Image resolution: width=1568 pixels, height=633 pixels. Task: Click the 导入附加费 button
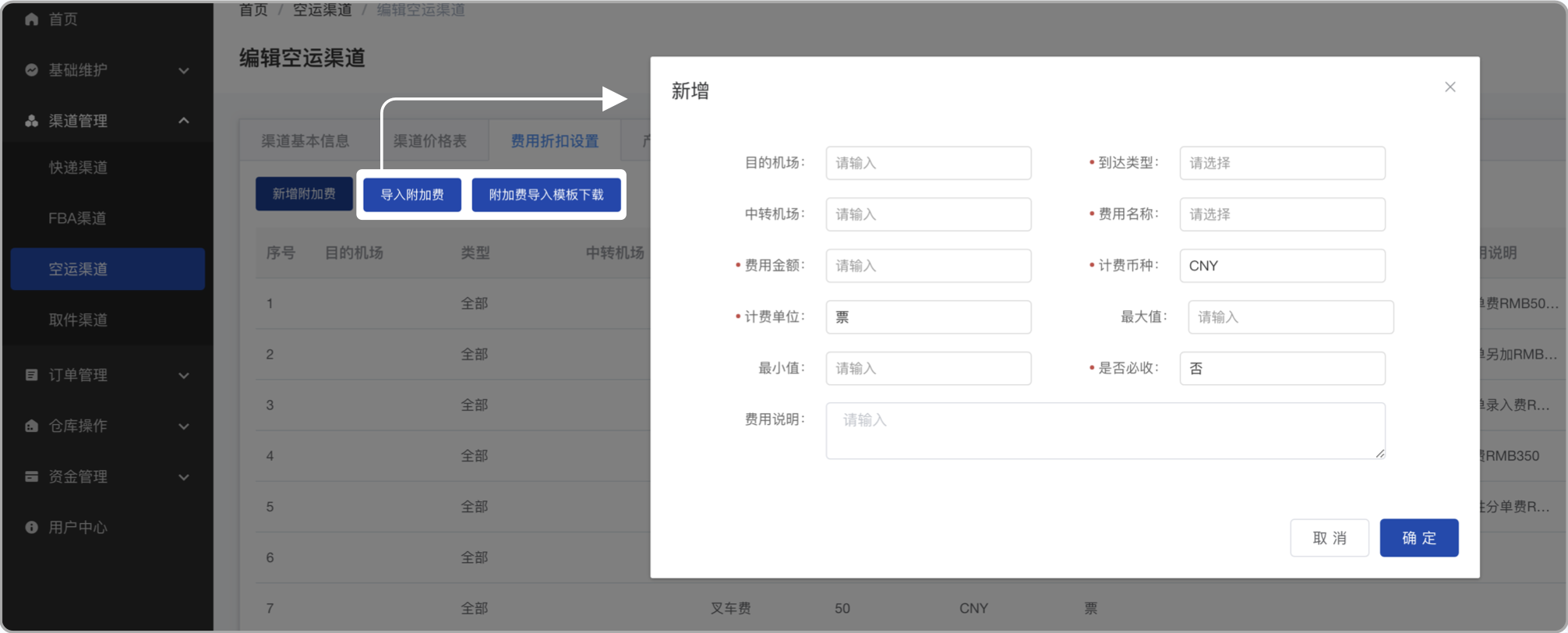pyautogui.click(x=411, y=195)
